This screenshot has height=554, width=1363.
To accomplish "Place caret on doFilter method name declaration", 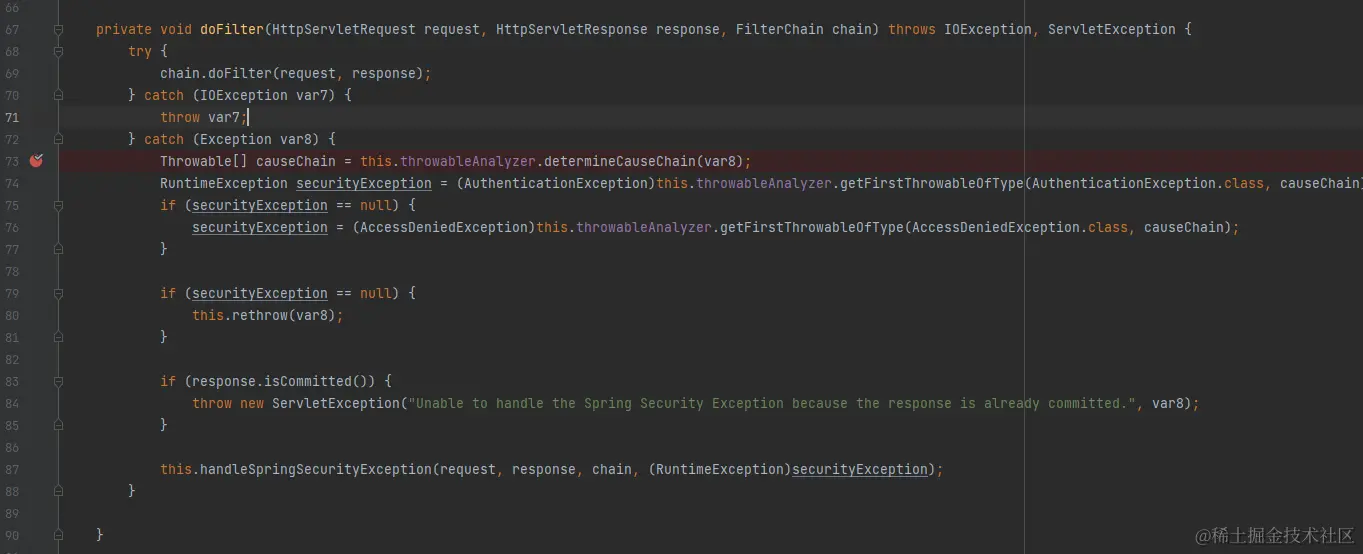I will [232, 29].
